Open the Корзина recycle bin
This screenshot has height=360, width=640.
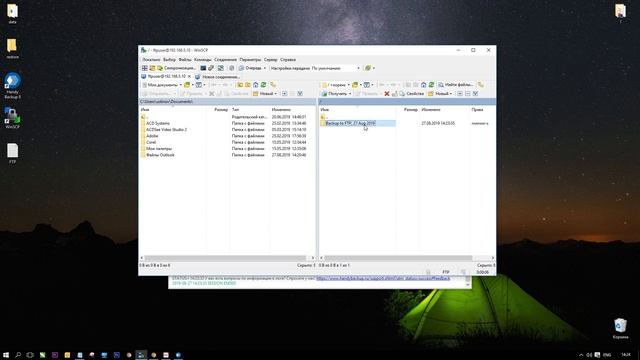(620, 329)
